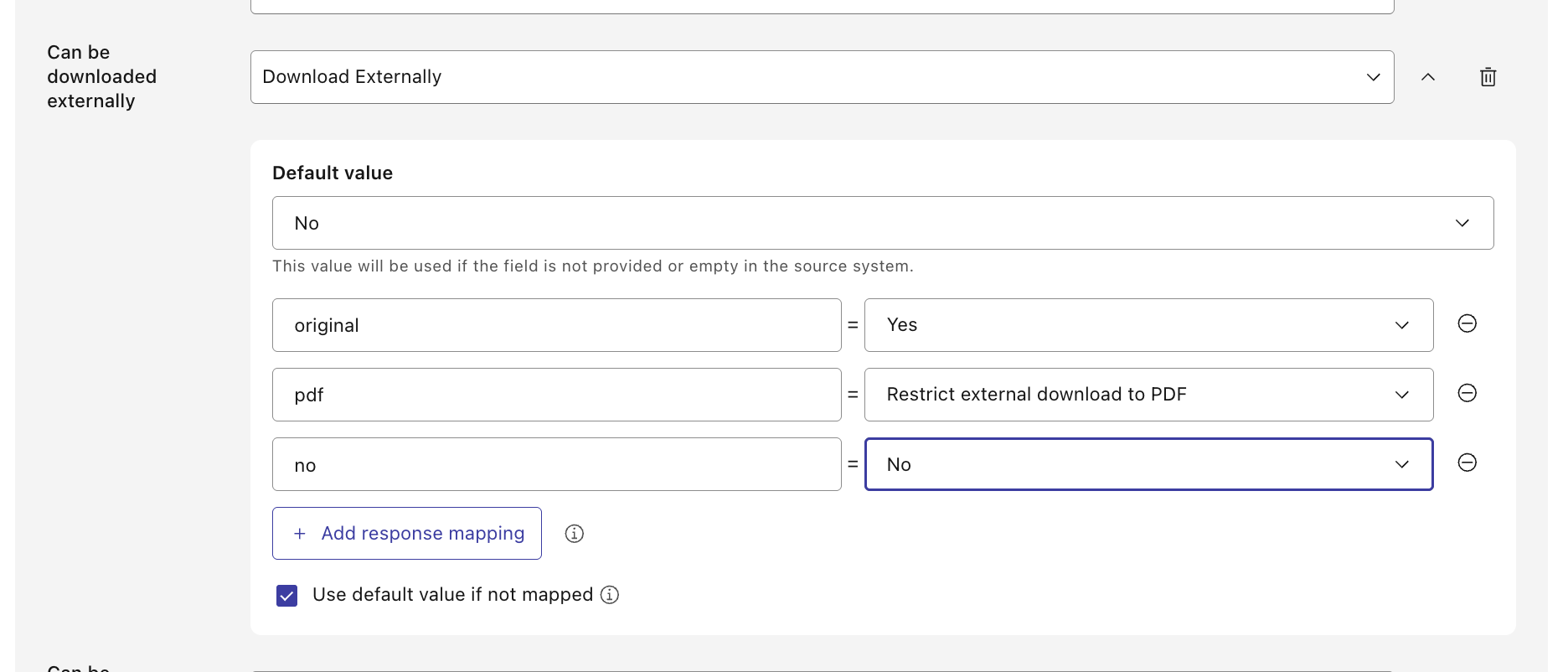Screen dimensions: 1568x672
Task: Remove the 'original' response mapping row
Action: pos(1467,323)
